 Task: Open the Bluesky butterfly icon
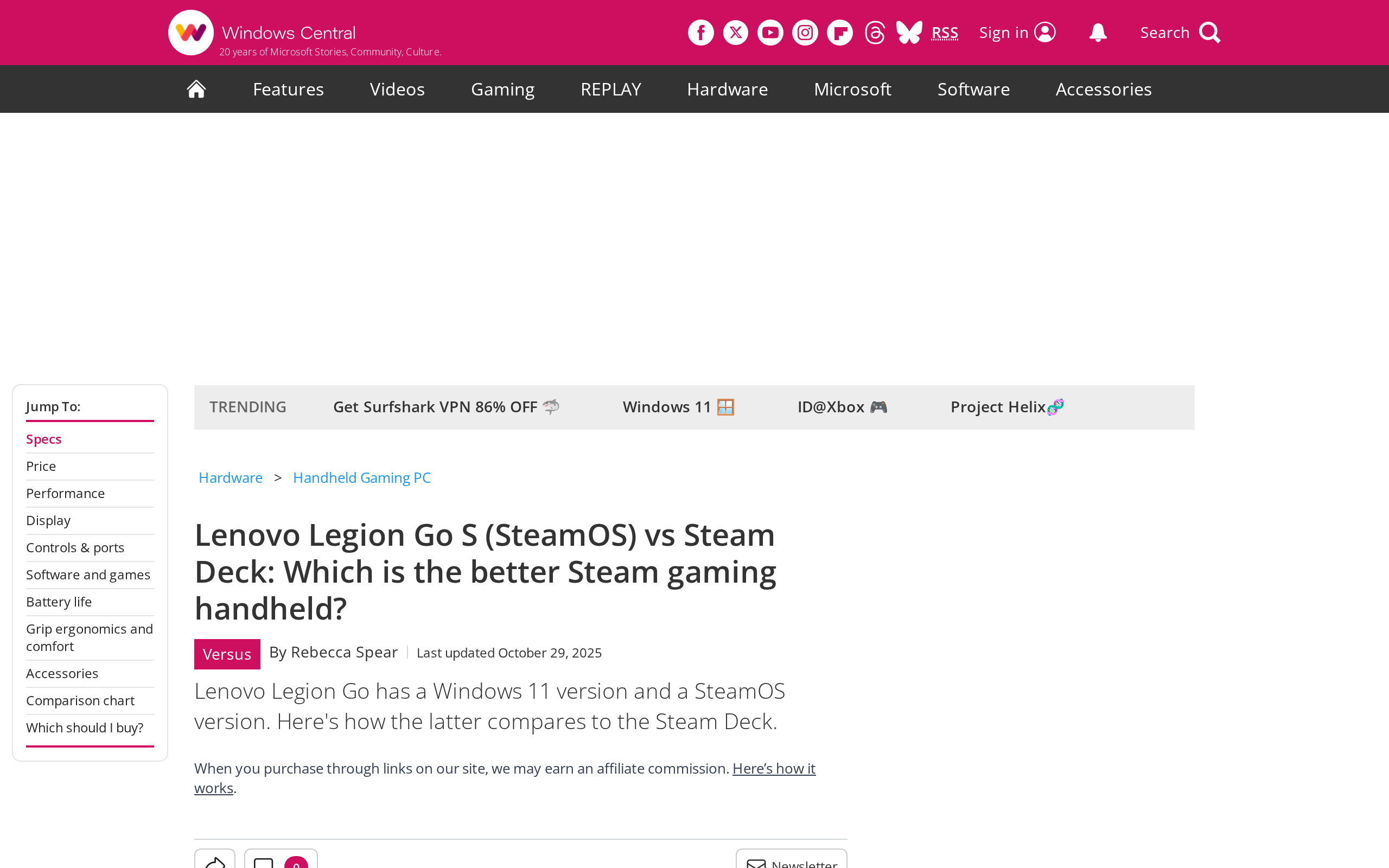click(909, 33)
